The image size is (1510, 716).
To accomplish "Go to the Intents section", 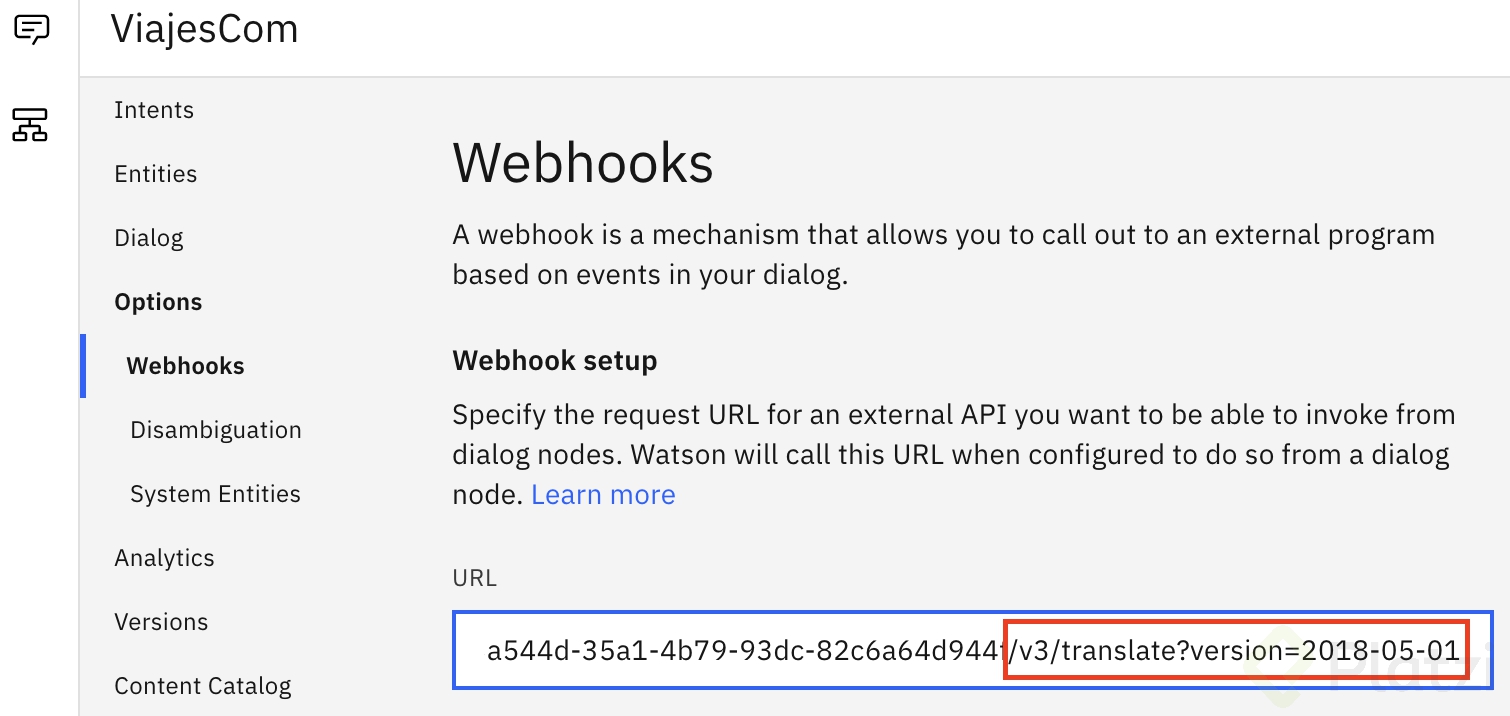I will tap(154, 110).
